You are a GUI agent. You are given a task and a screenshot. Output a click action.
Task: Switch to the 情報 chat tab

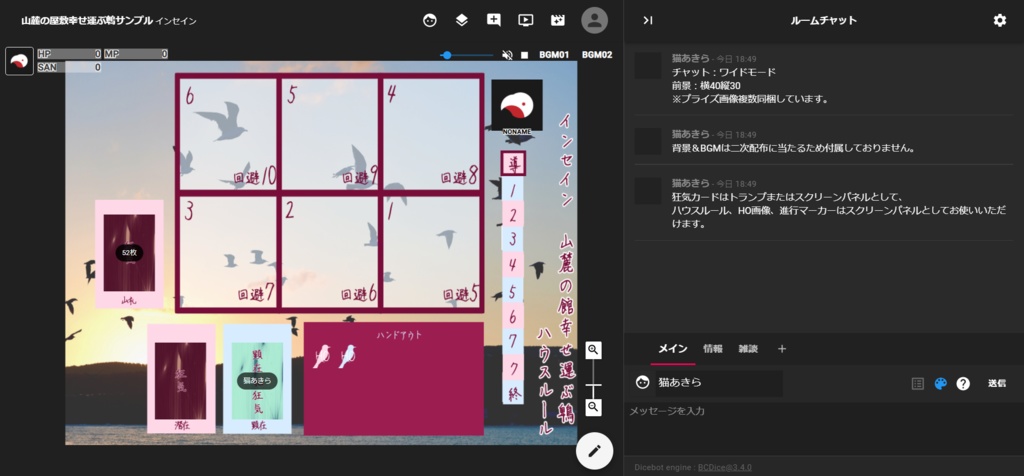712,349
